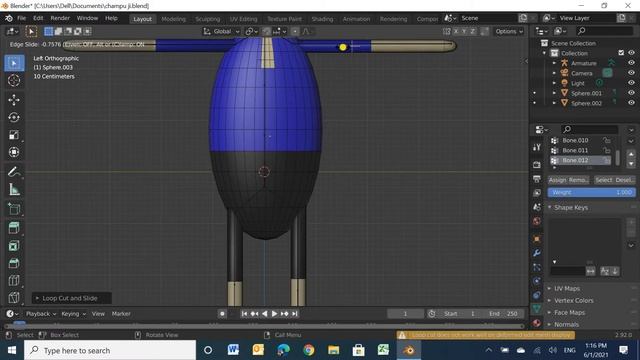640x360 pixels.
Task: Open the Material properties tab
Action: (537, 323)
